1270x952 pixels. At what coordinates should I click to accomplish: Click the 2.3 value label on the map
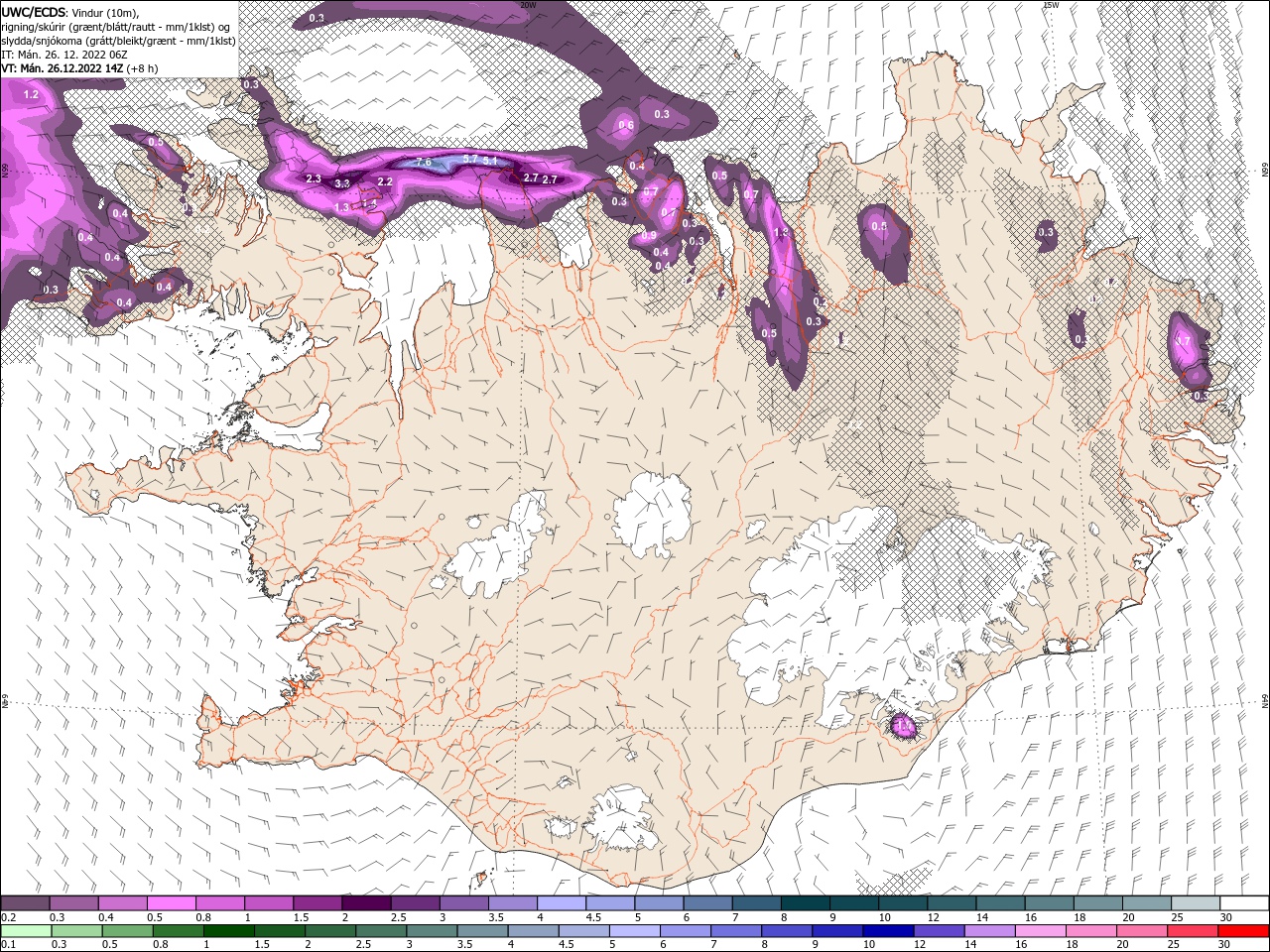point(314,178)
